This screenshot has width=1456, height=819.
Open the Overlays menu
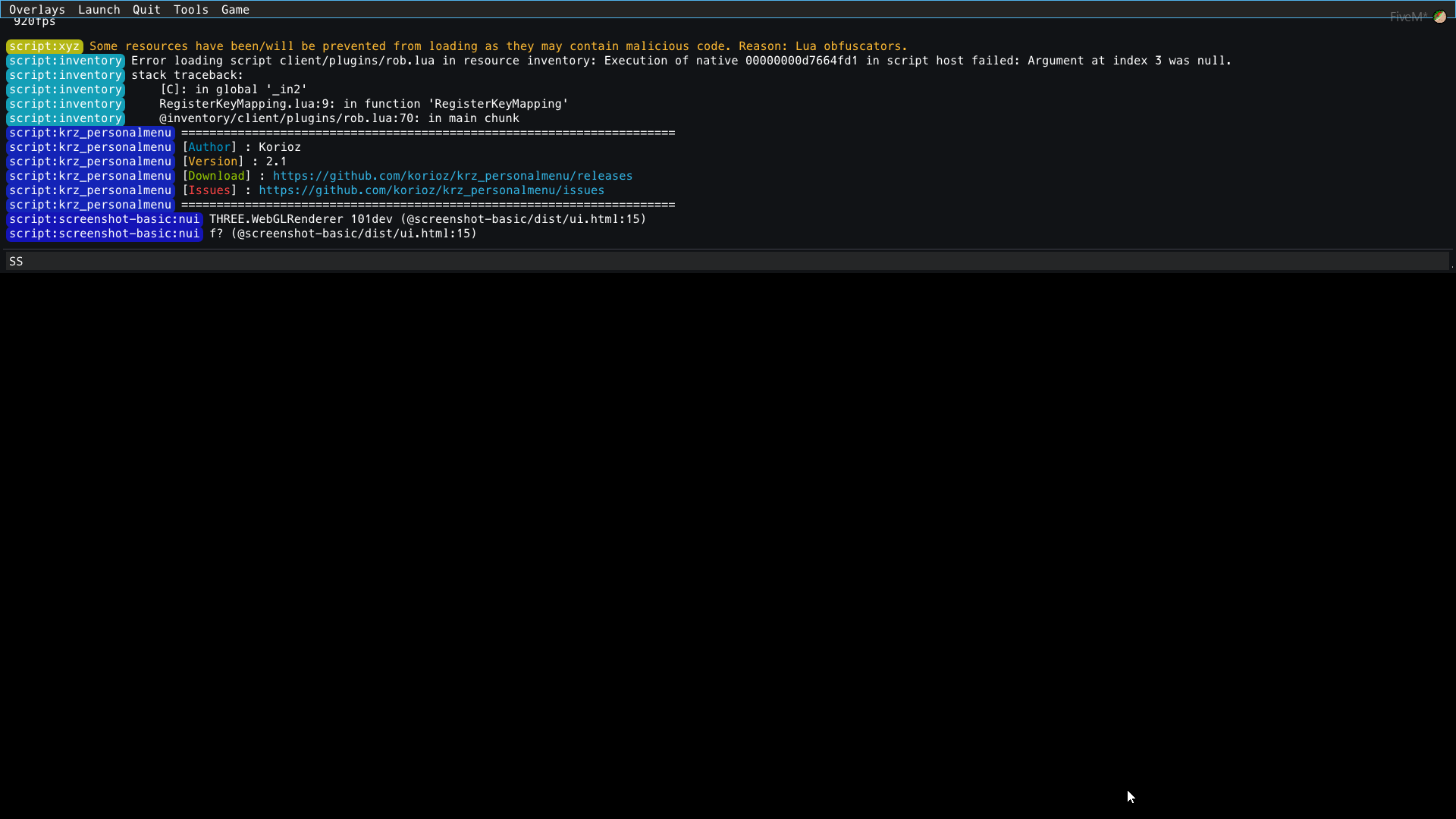point(37,9)
